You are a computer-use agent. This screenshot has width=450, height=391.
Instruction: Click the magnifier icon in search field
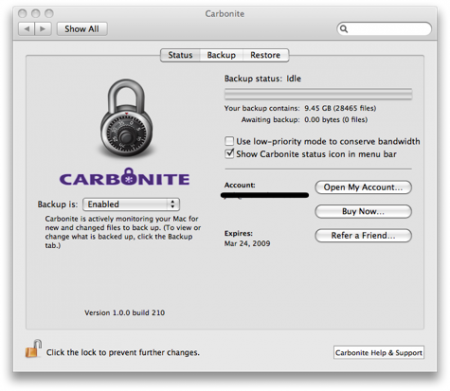pos(344,29)
